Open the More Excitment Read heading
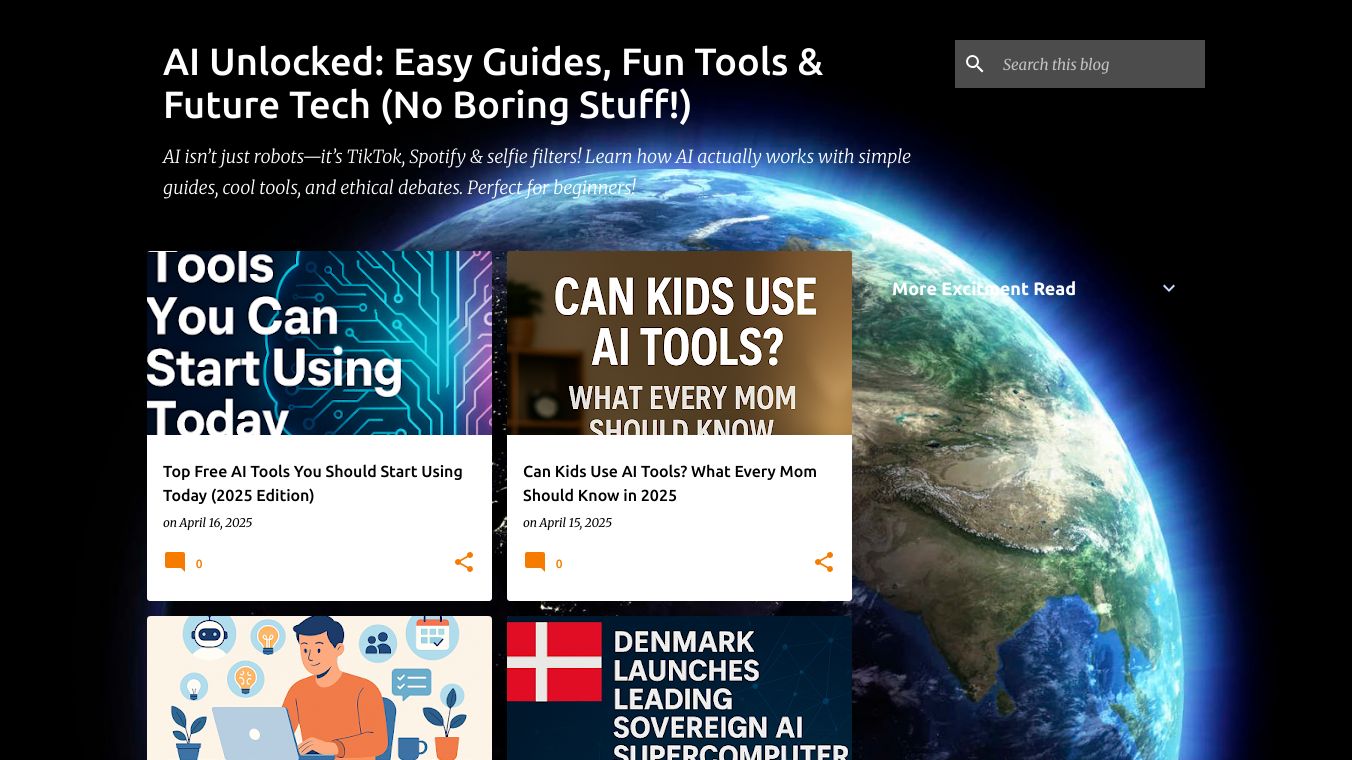Viewport: 1352px width, 760px height. point(984,289)
